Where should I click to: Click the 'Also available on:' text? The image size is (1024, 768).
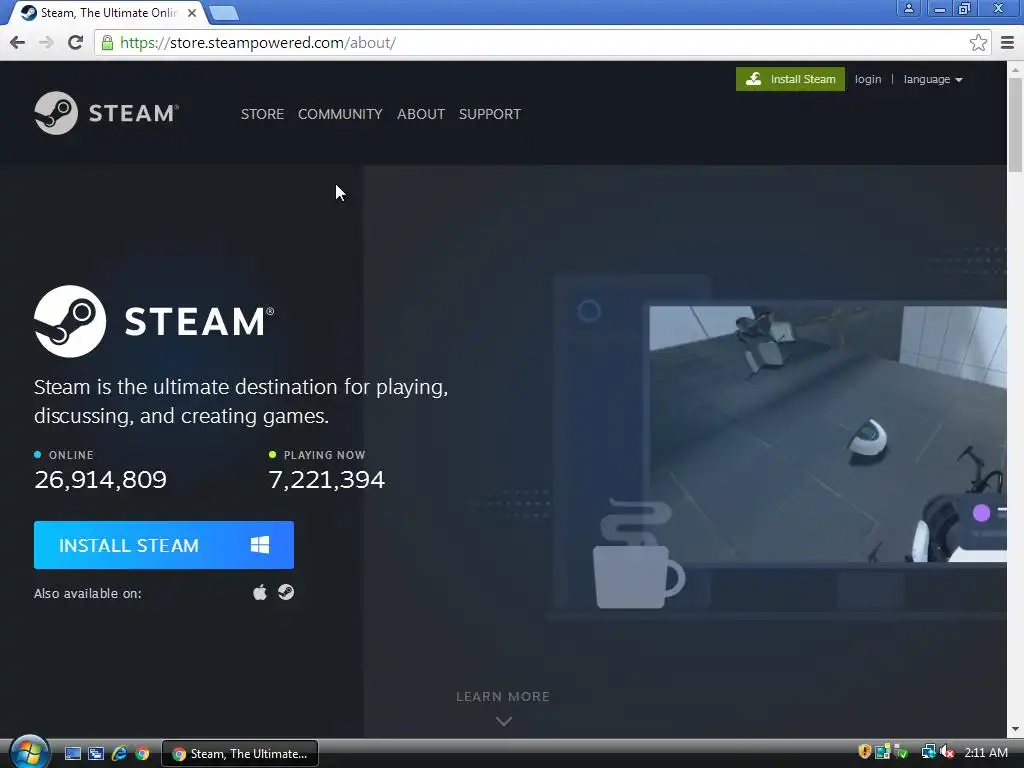[x=88, y=594]
